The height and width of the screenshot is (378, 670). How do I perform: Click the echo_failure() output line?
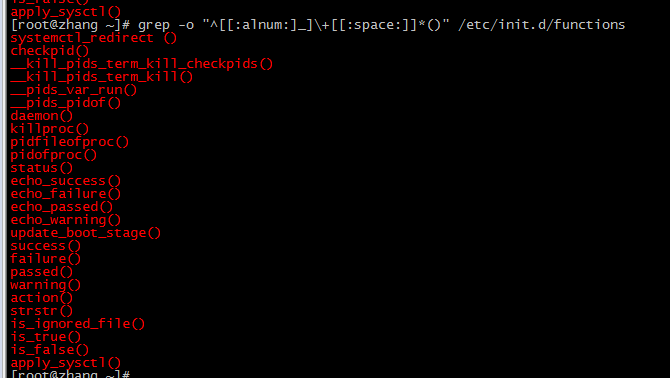click(66, 194)
